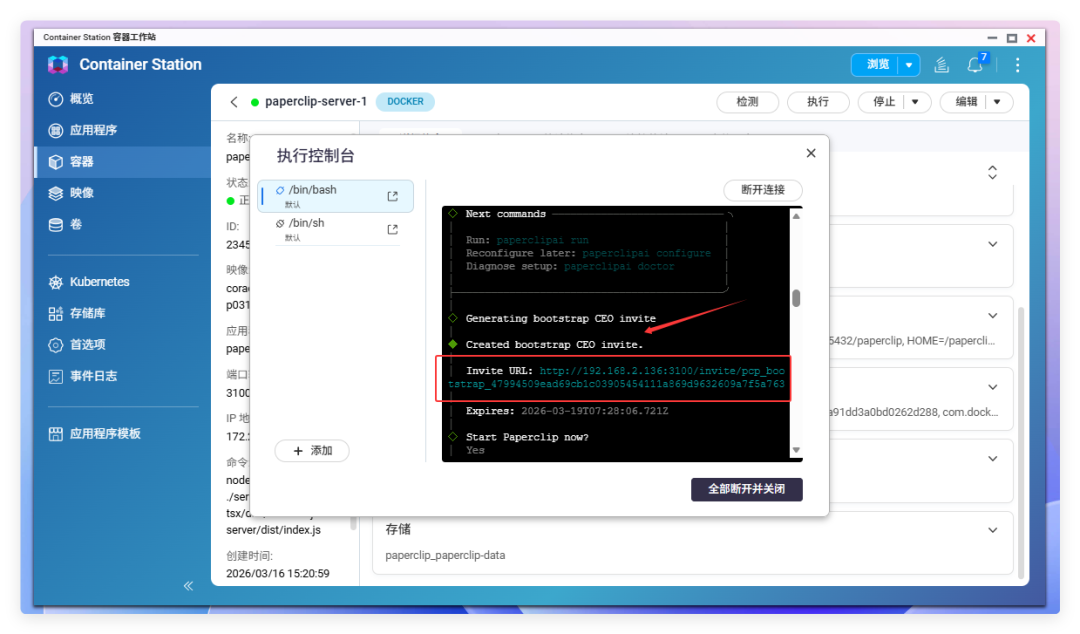Expand the section with com.dock label text

pyautogui.click(x=993, y=387)
